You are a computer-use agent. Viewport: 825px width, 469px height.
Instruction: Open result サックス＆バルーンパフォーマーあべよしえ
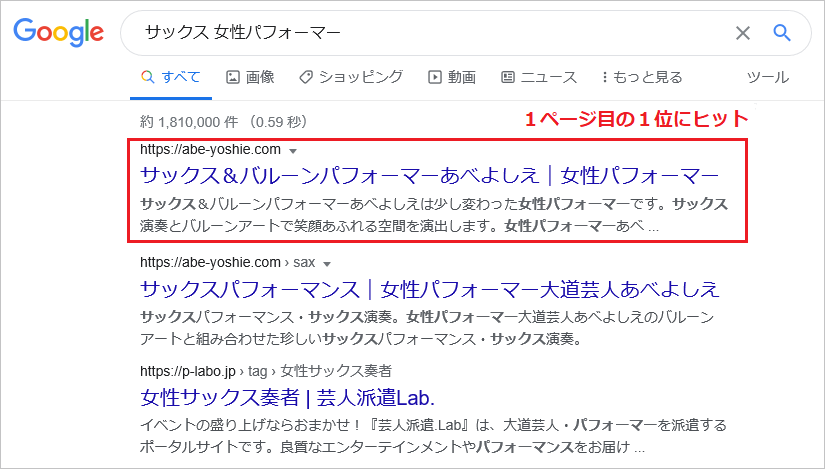click(x=429, y=175)
